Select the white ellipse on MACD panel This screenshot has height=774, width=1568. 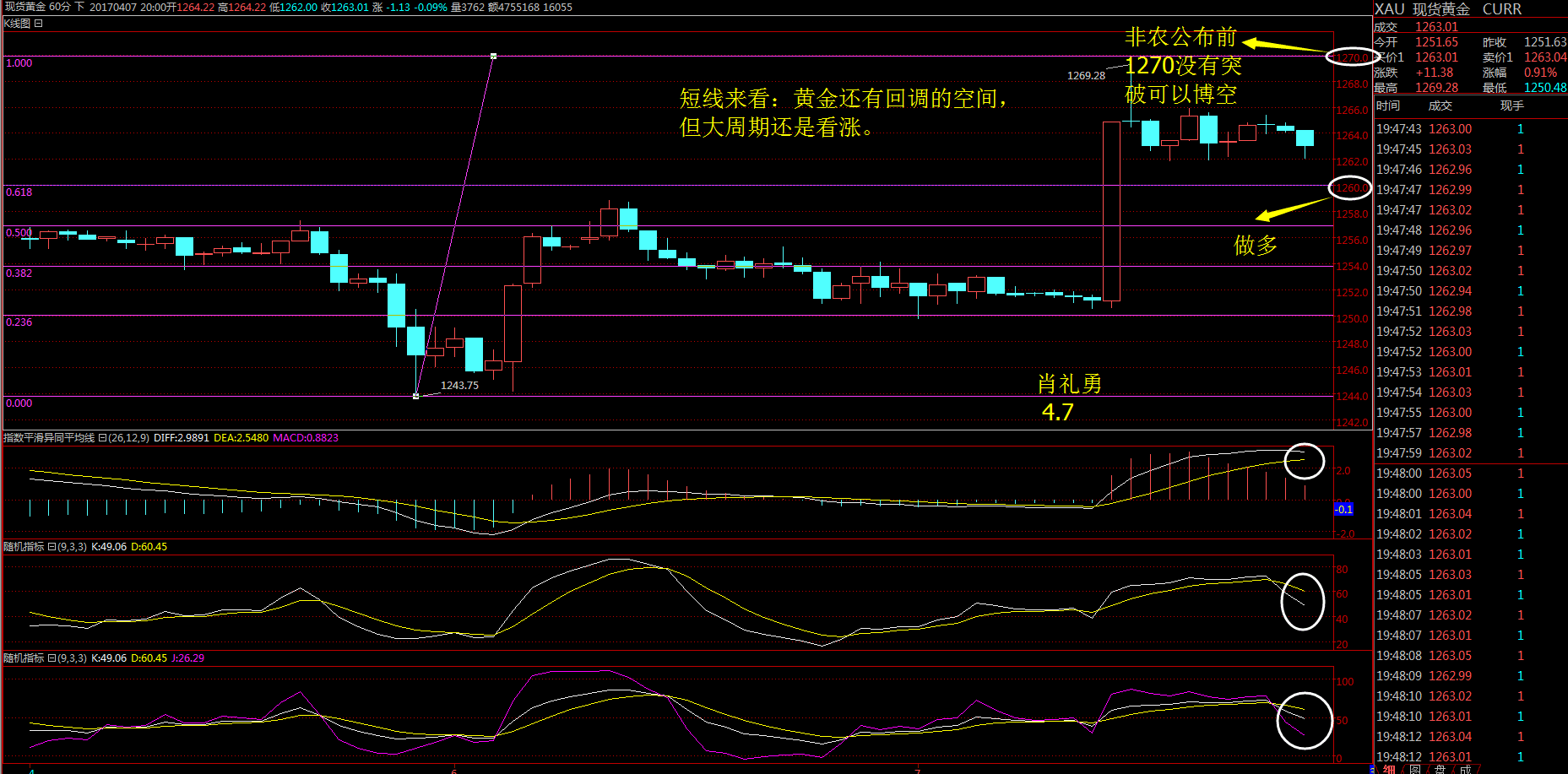(x=1304, y=461)
